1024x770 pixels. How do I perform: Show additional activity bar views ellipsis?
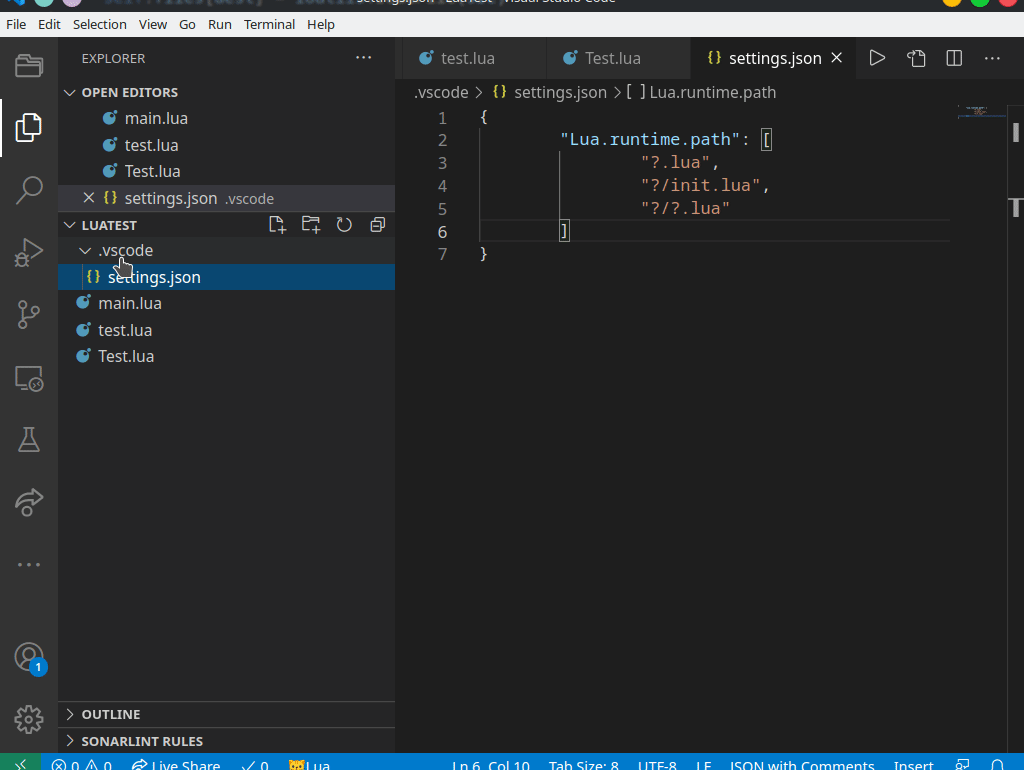29,564
